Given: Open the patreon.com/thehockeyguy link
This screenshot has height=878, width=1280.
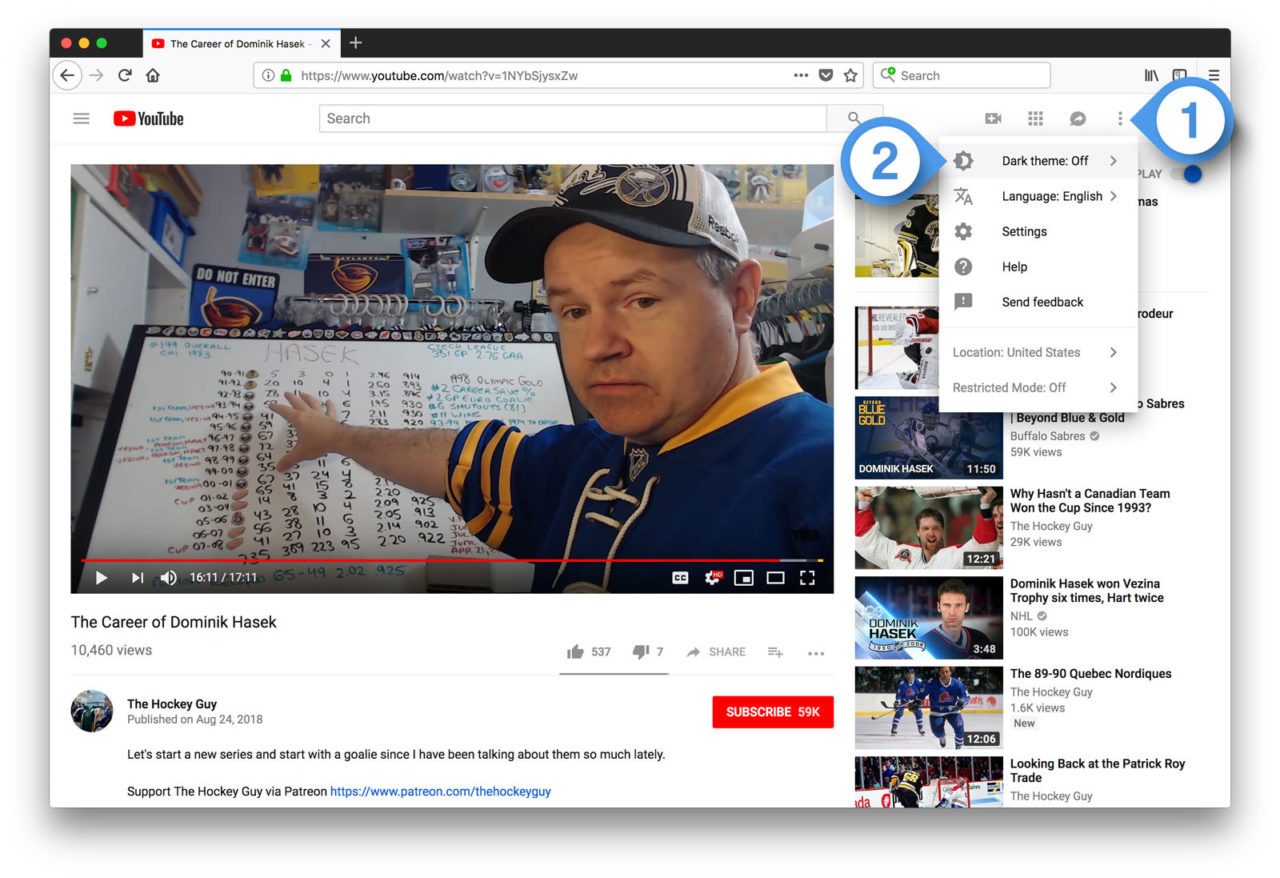Looking at the screenshot, I should tap(440, 791).
